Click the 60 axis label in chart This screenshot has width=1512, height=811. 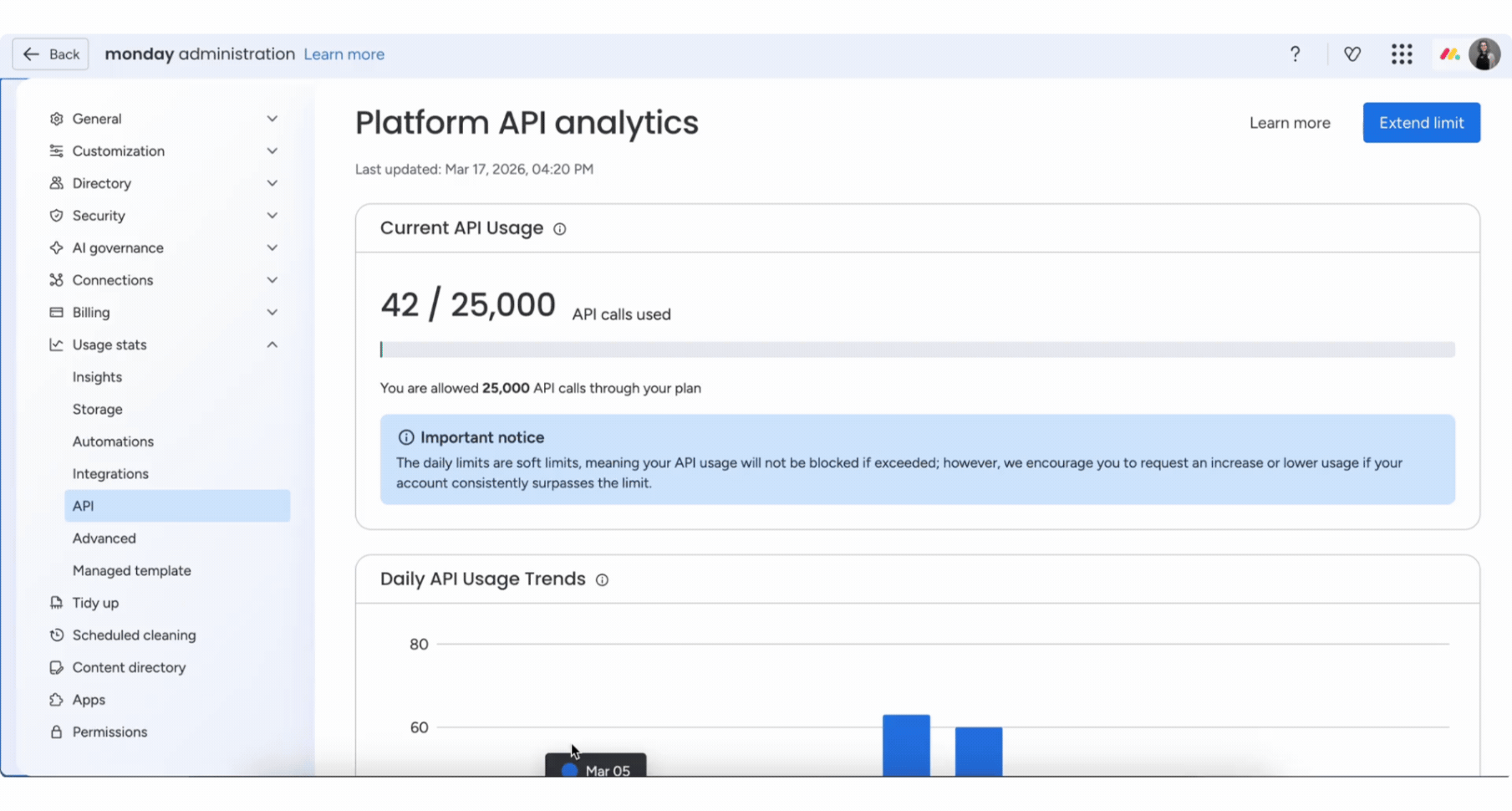(x=419, y=728)
